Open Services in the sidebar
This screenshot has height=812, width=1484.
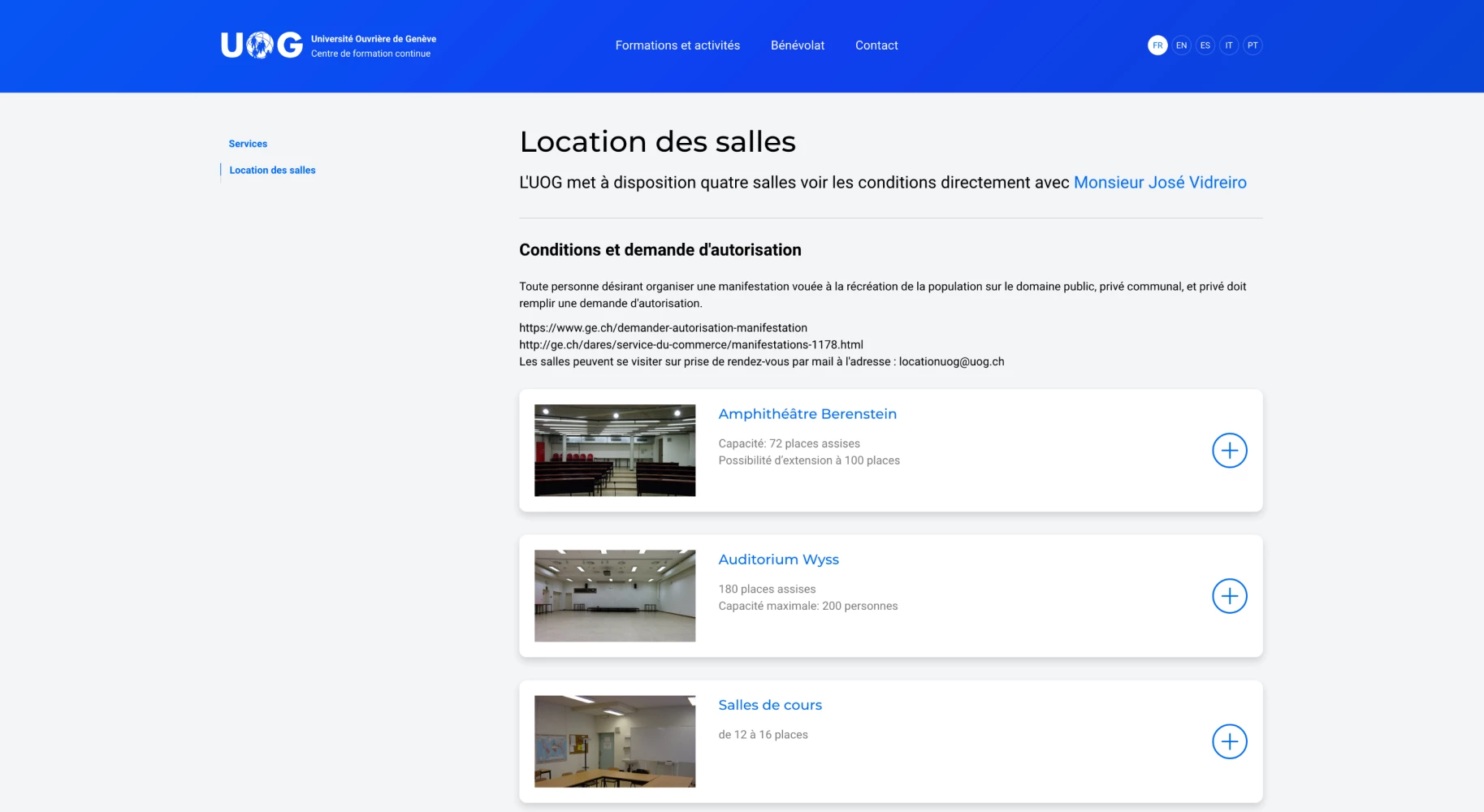click(x=248, y=144)
